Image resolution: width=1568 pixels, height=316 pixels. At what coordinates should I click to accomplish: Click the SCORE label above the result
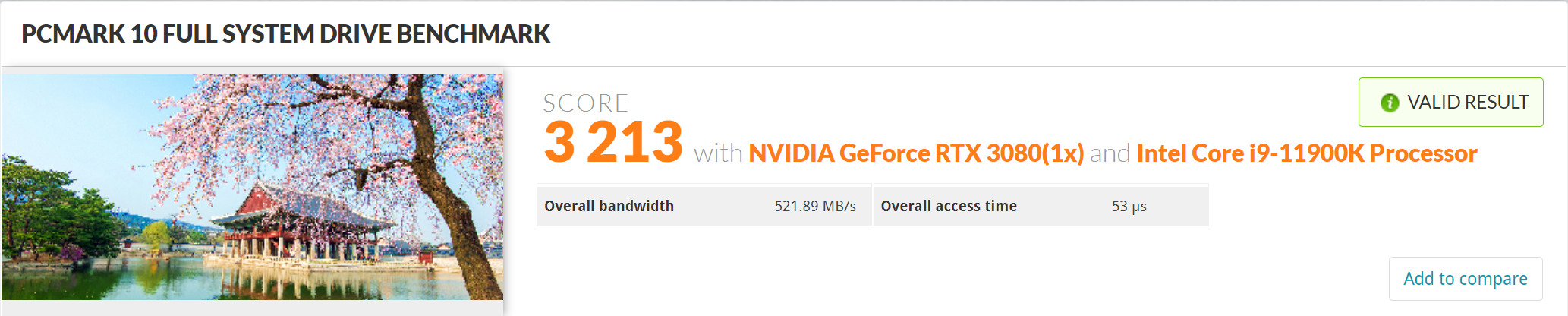click(585, 103)
